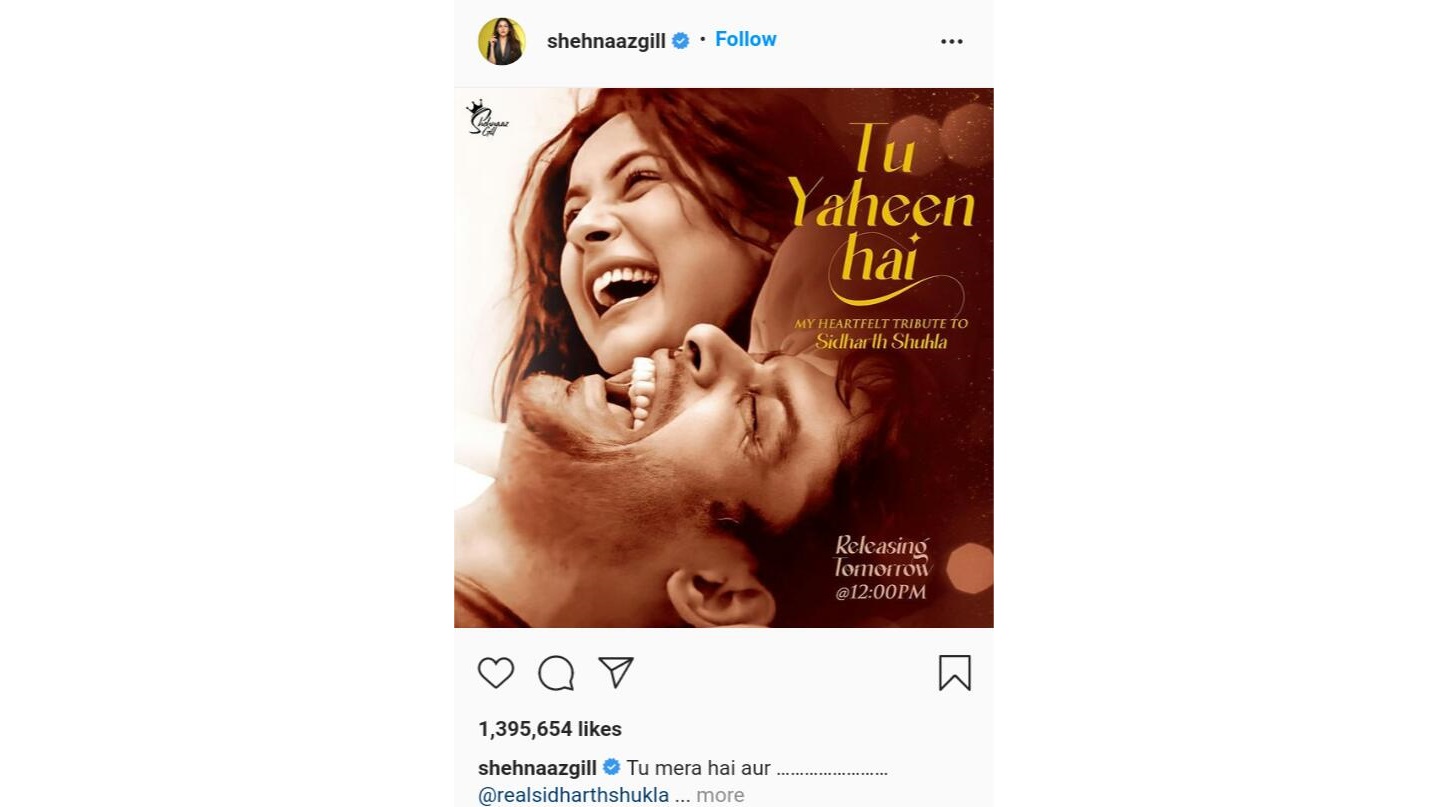Open comments via the speech bubble icon

[x=556, y=673]
